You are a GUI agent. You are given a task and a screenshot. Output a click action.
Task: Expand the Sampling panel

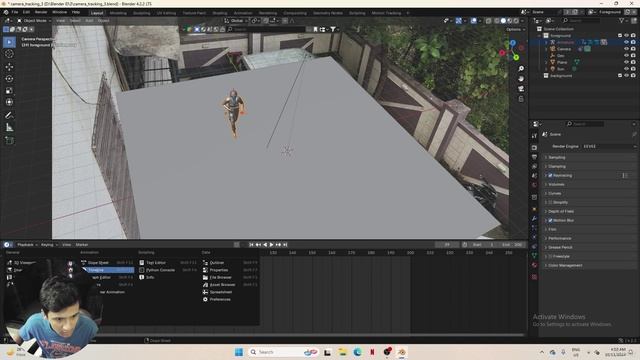coord(590,158)
